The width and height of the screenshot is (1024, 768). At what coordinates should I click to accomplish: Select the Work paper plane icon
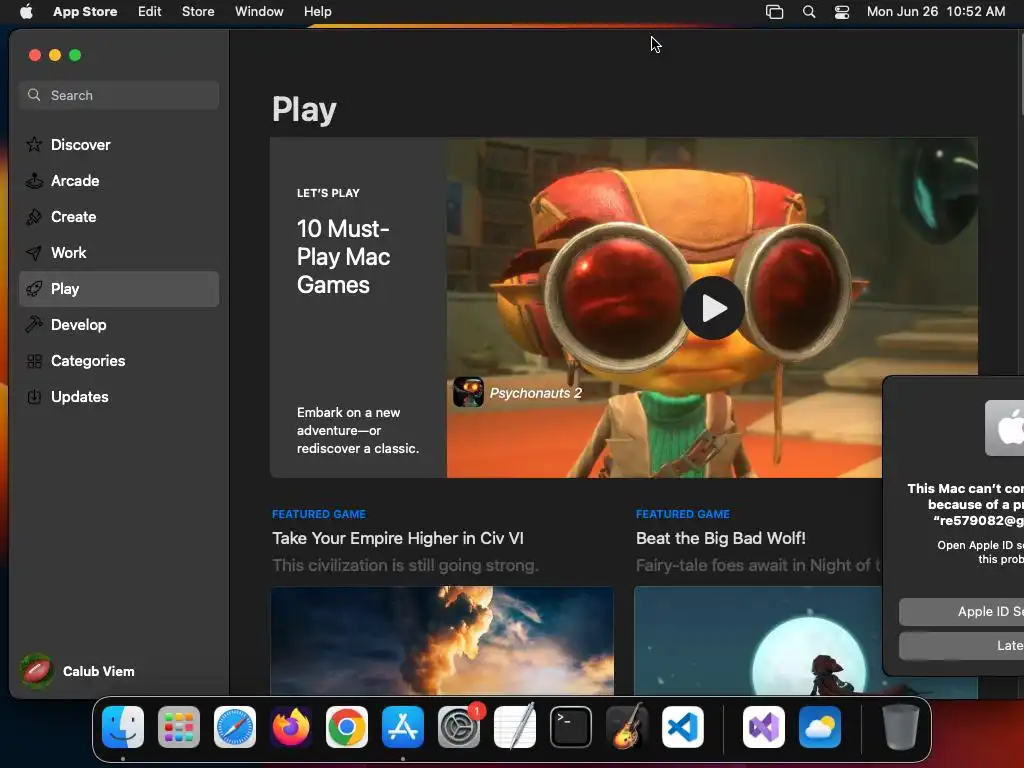(x=34, y=253)
